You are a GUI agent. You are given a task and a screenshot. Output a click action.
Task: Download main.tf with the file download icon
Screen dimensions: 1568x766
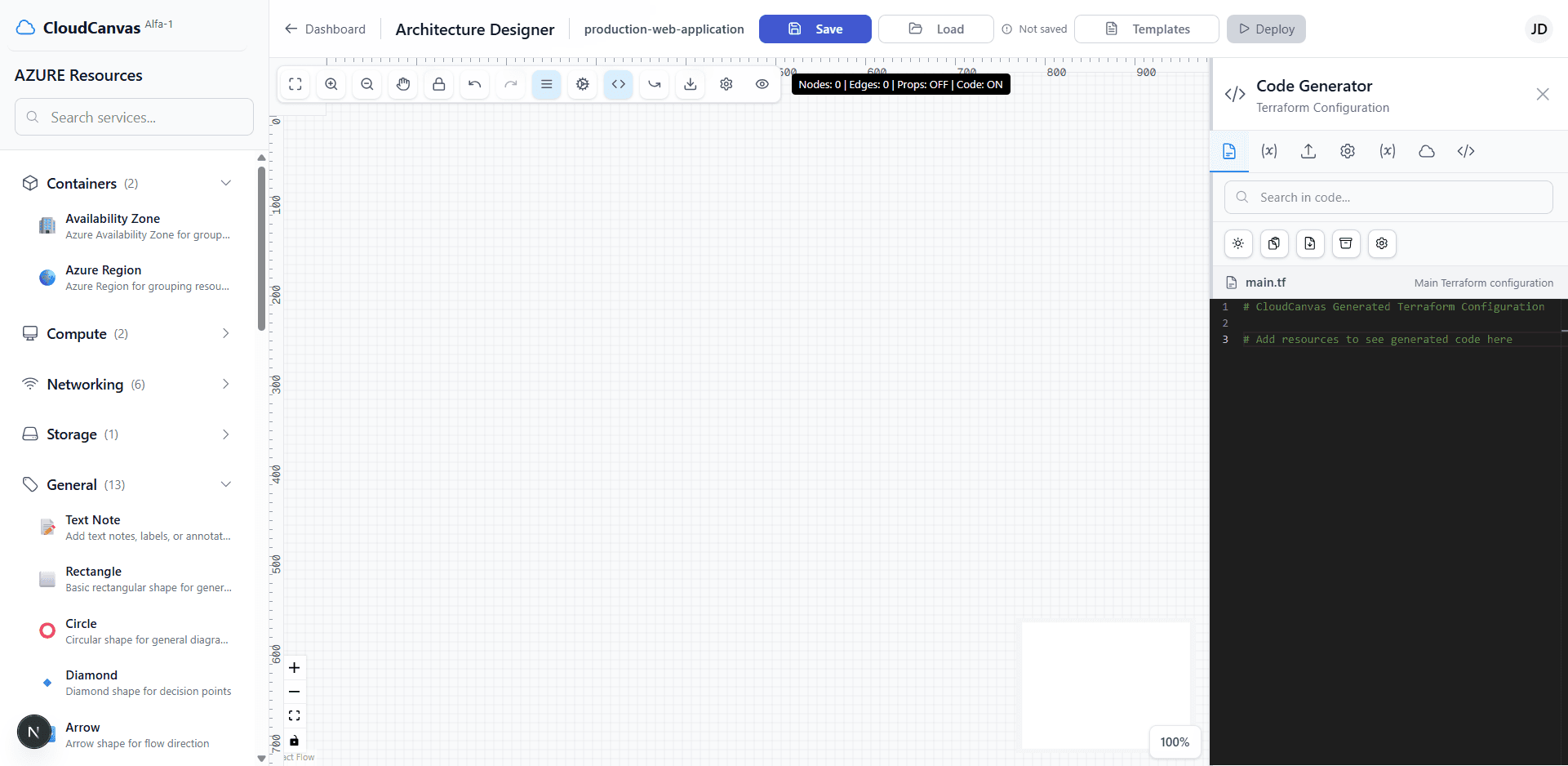(1310, 243)
